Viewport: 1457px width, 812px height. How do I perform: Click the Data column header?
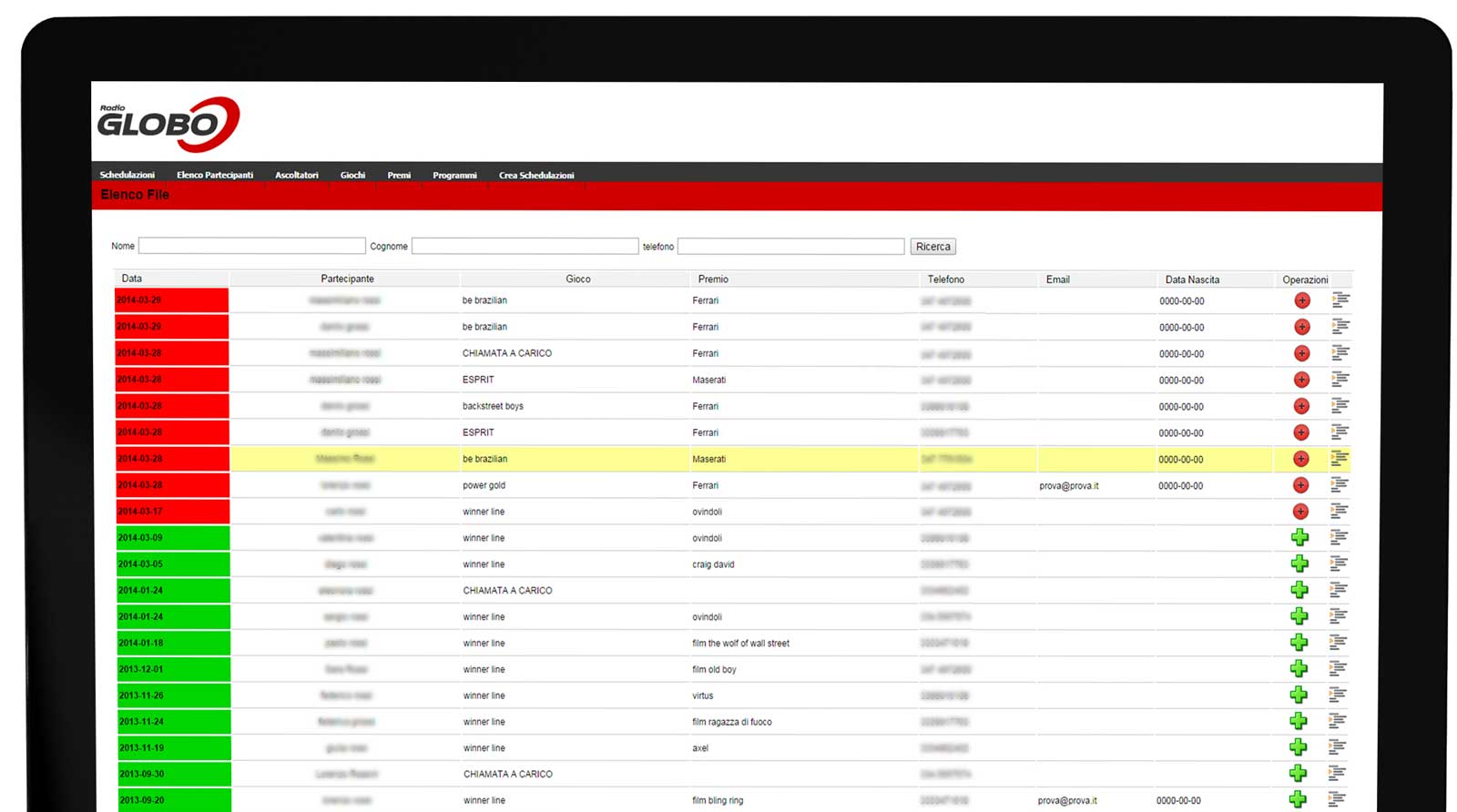click(171, 279)
